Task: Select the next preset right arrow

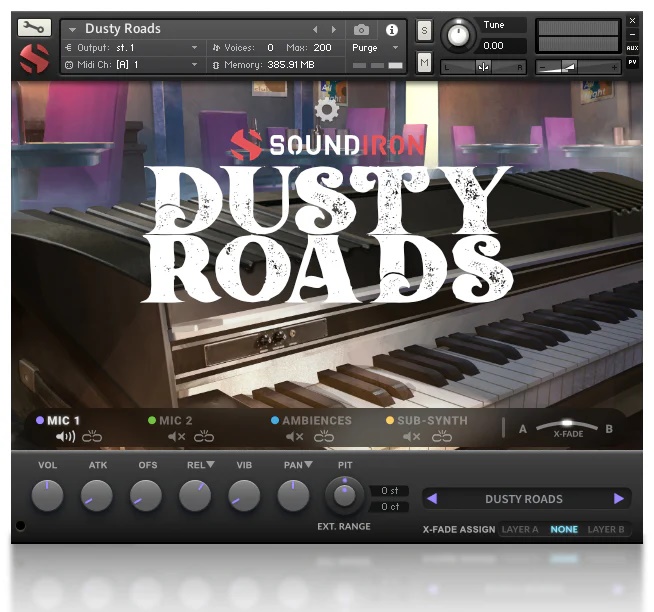Action: tap(619, 498)
